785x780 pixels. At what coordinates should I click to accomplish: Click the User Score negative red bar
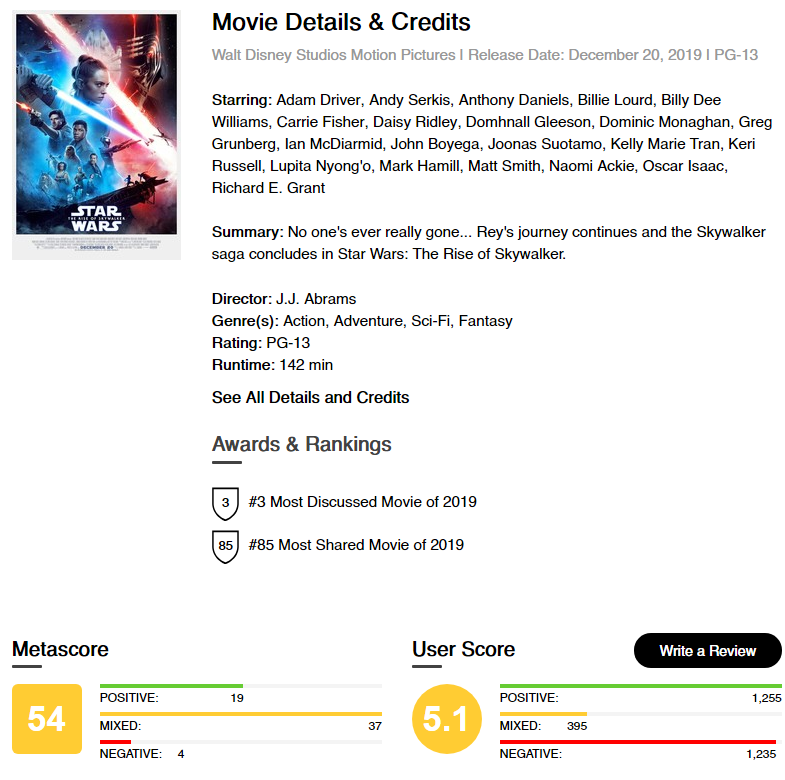(x=638, y=742)
